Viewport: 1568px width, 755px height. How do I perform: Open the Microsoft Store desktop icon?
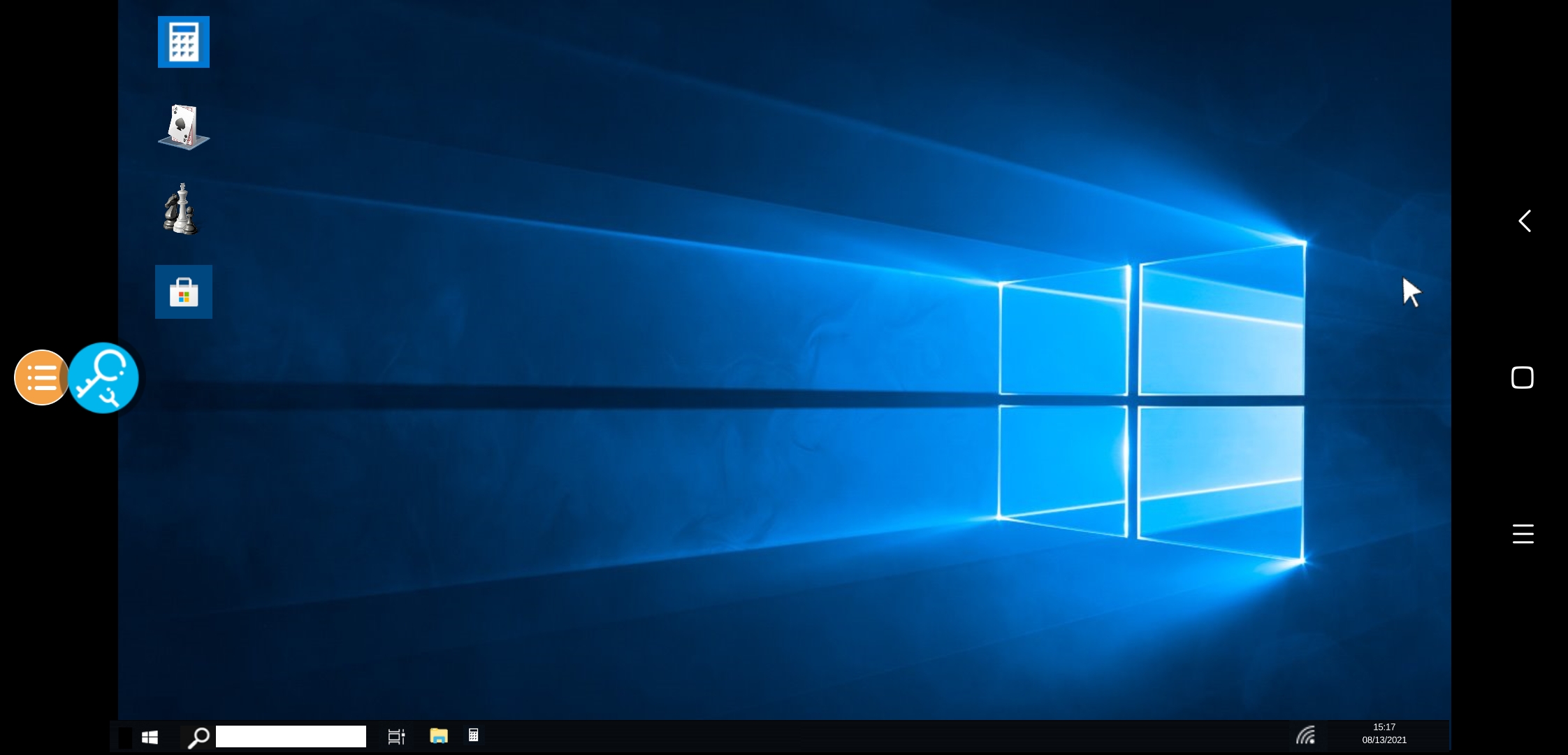point(184,292)
